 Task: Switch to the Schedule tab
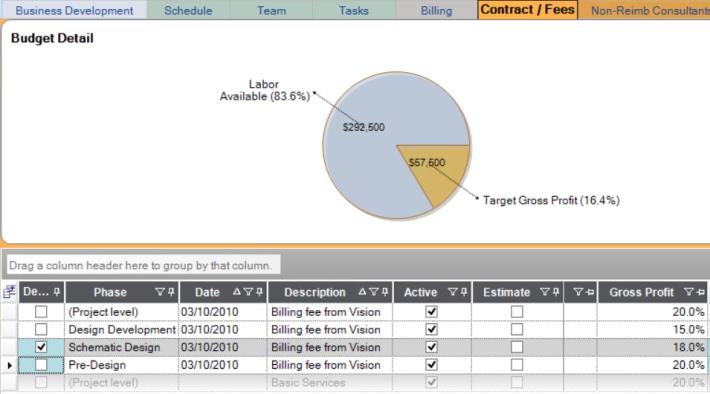point(188,10)
